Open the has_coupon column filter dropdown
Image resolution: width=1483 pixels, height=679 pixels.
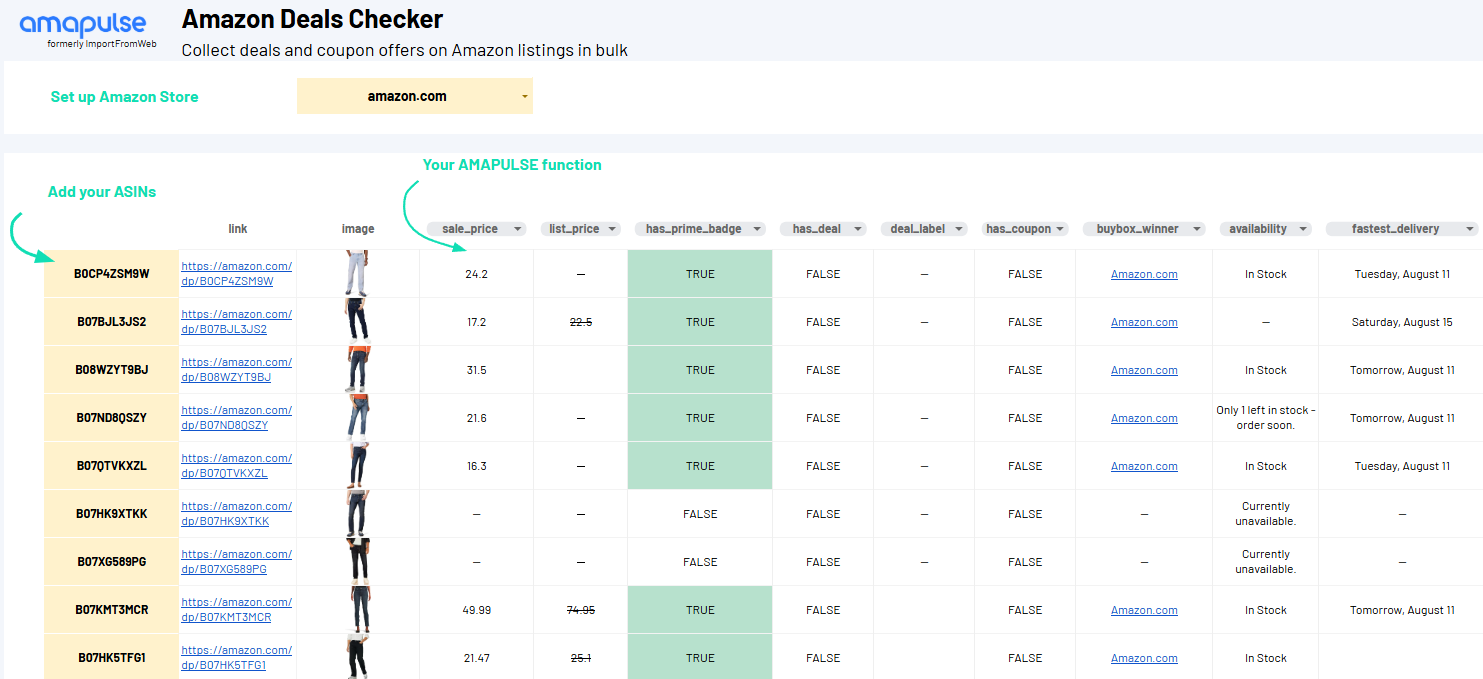1060,229
